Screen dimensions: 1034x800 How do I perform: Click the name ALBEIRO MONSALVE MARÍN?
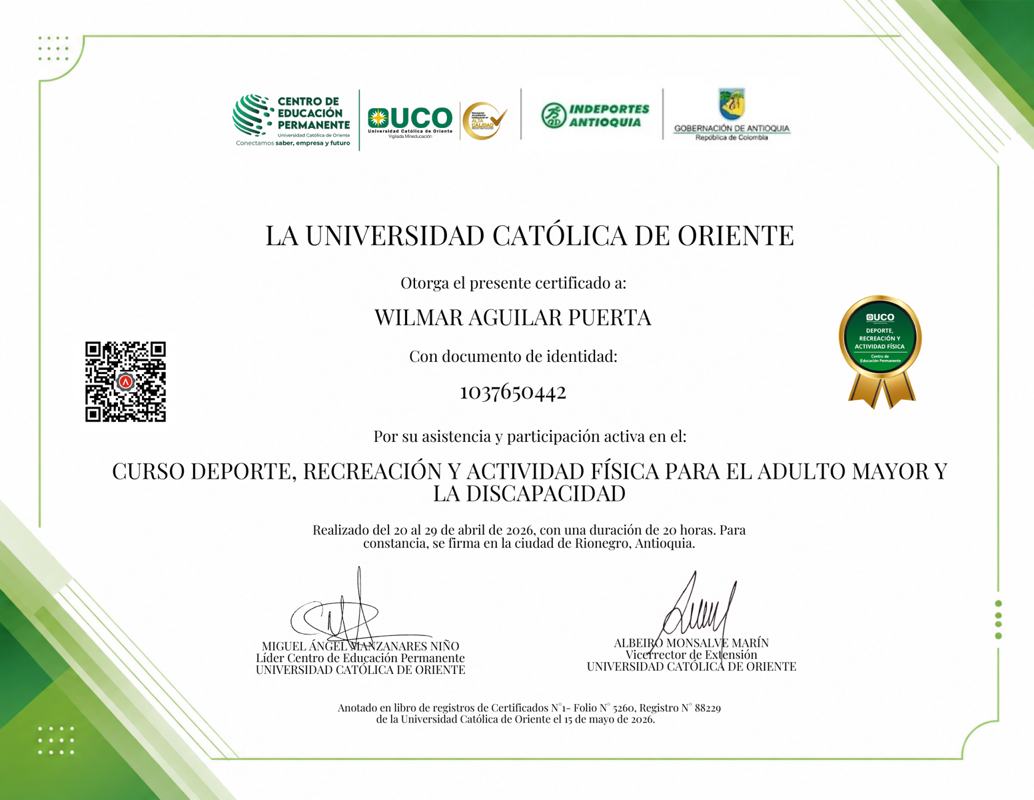691,643
